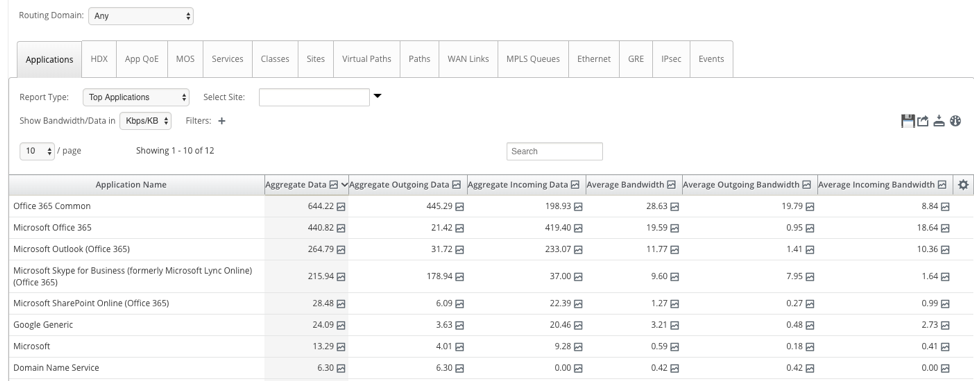Click the floppy disk save report icon

click(908, 121)
